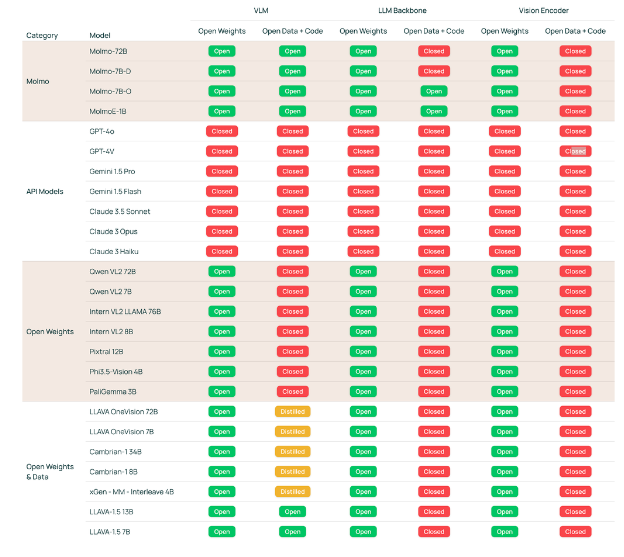Click Open Data + Code header under VLM
Image resolution: width=624 pixels, height=557 pixels.
point(292,31)
